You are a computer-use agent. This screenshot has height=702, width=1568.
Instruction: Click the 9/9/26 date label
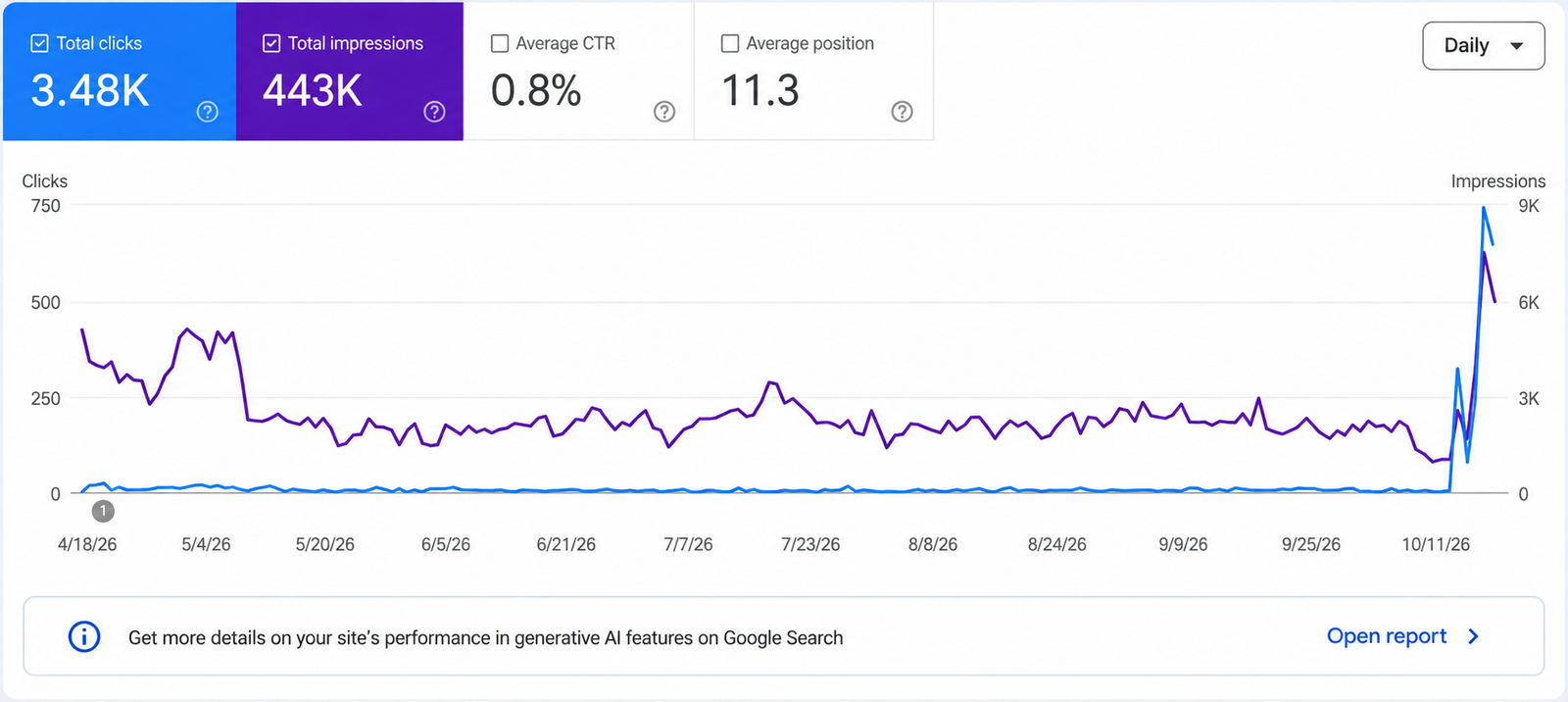(1183, 544)
